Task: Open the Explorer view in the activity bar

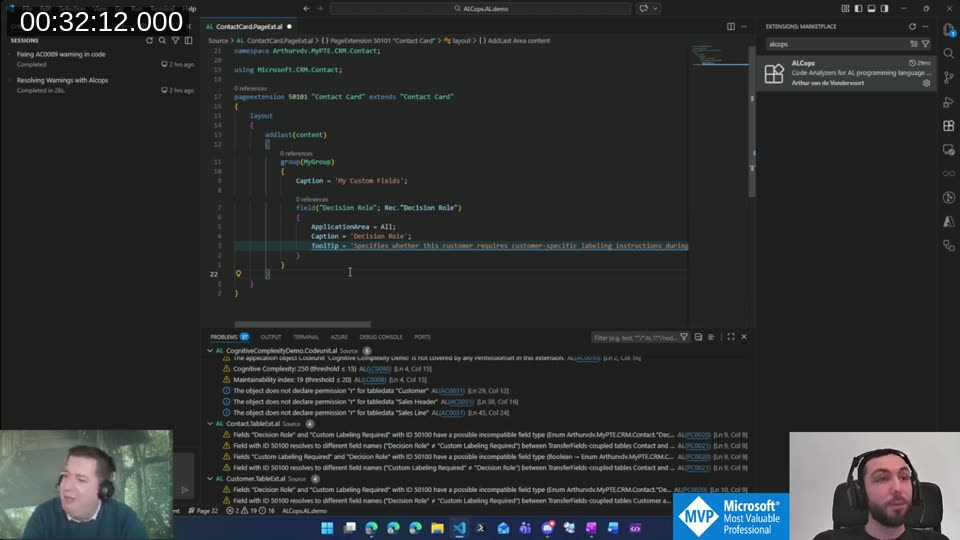Action: 949,29
